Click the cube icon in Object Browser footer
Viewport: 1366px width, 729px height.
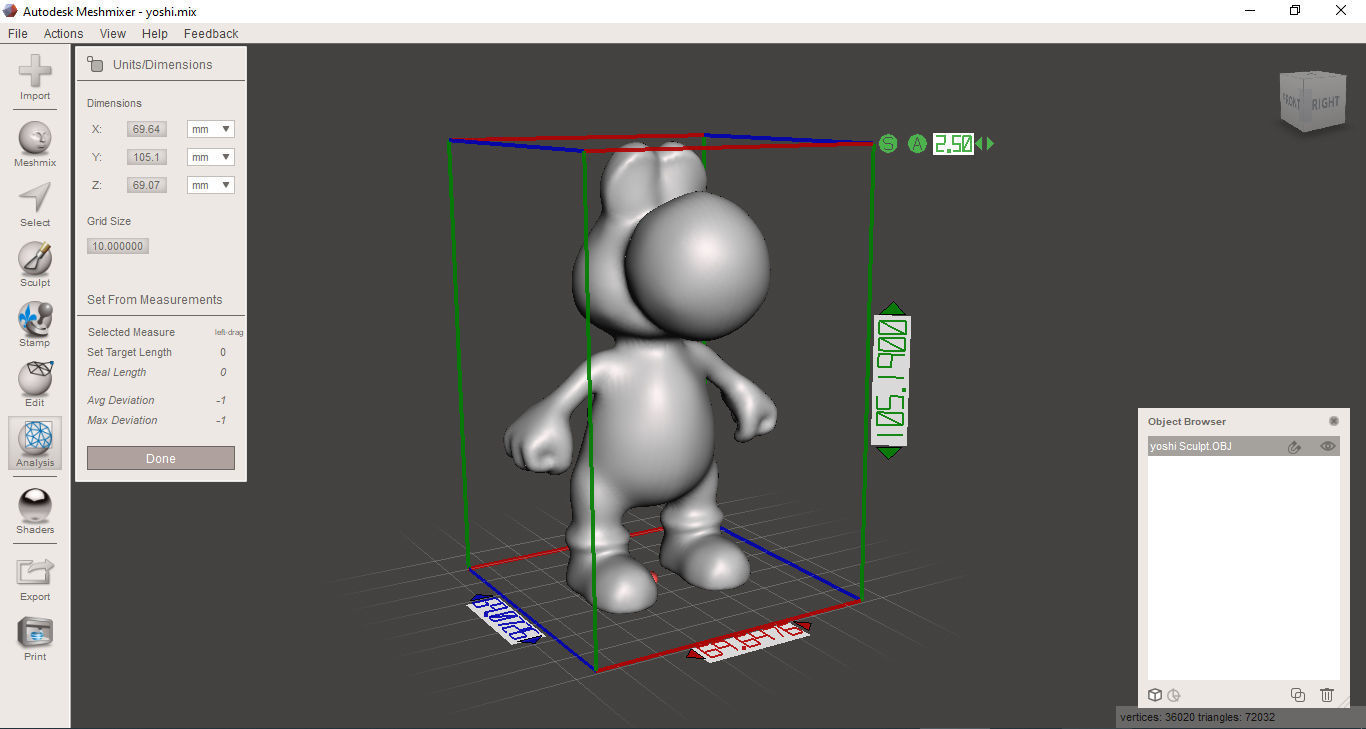click(x=1155, y=695)
